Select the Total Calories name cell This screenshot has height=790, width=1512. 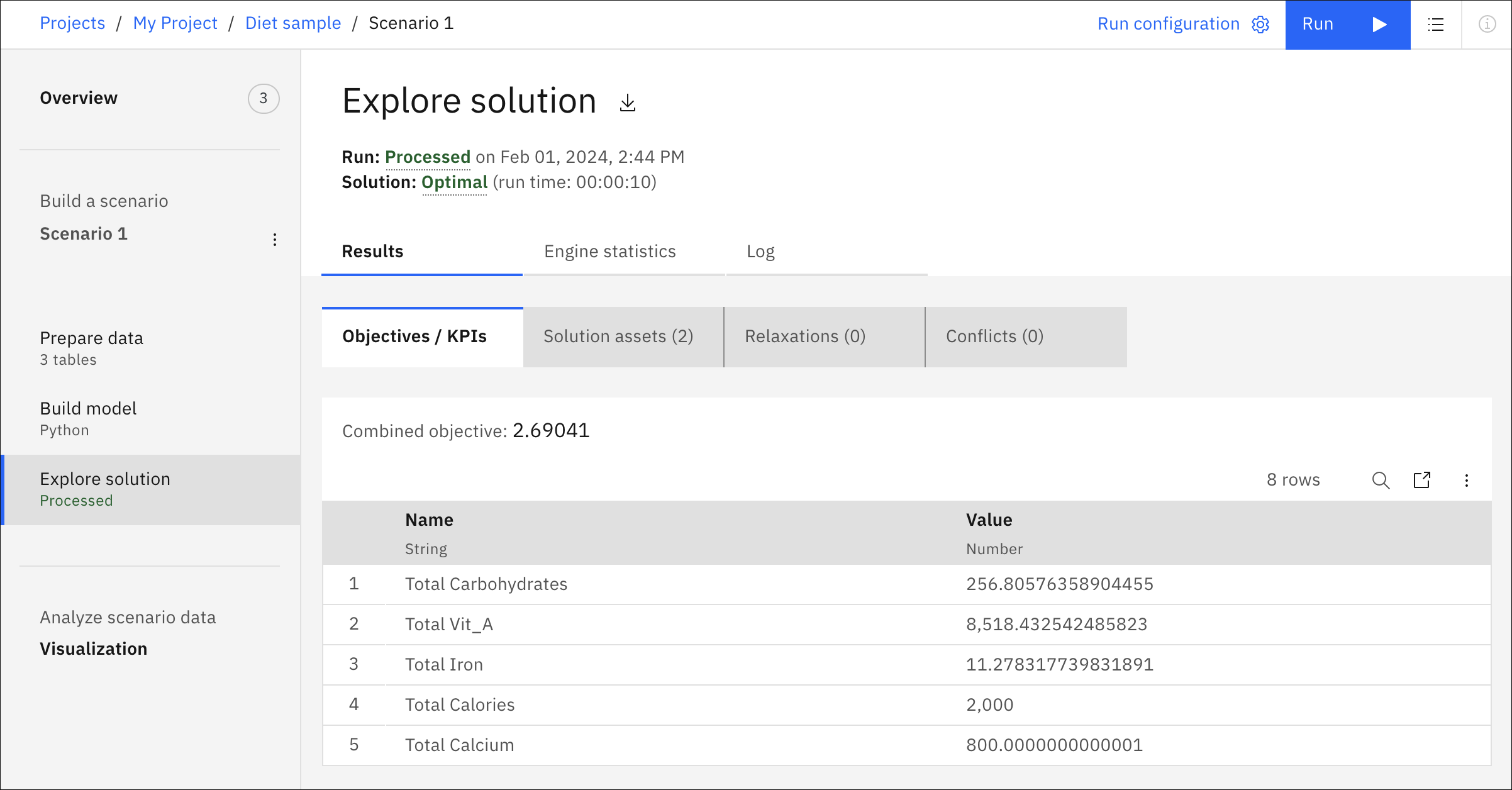point(460,705)
